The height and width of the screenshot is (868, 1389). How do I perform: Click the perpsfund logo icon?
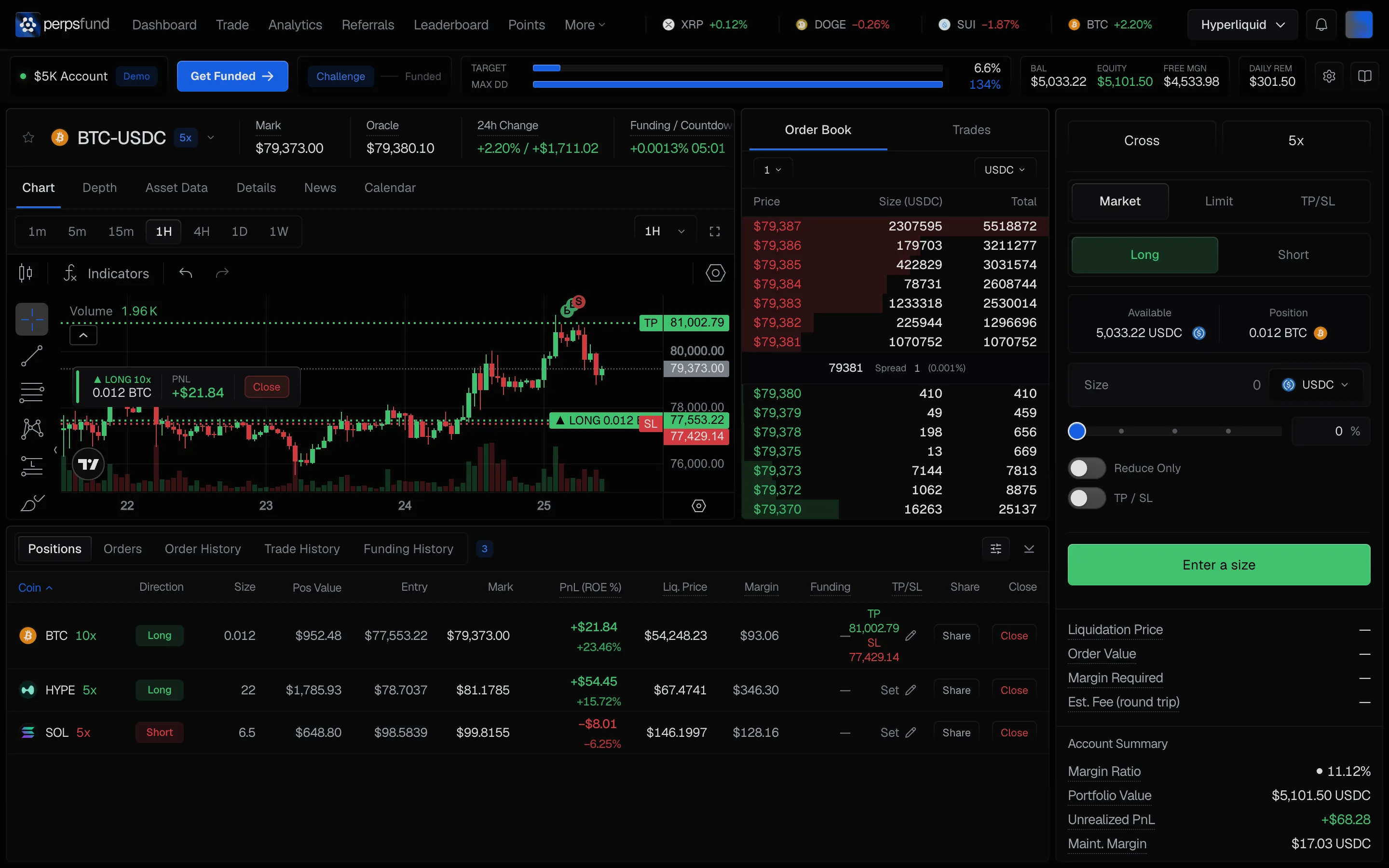click(x=27, y=25)
